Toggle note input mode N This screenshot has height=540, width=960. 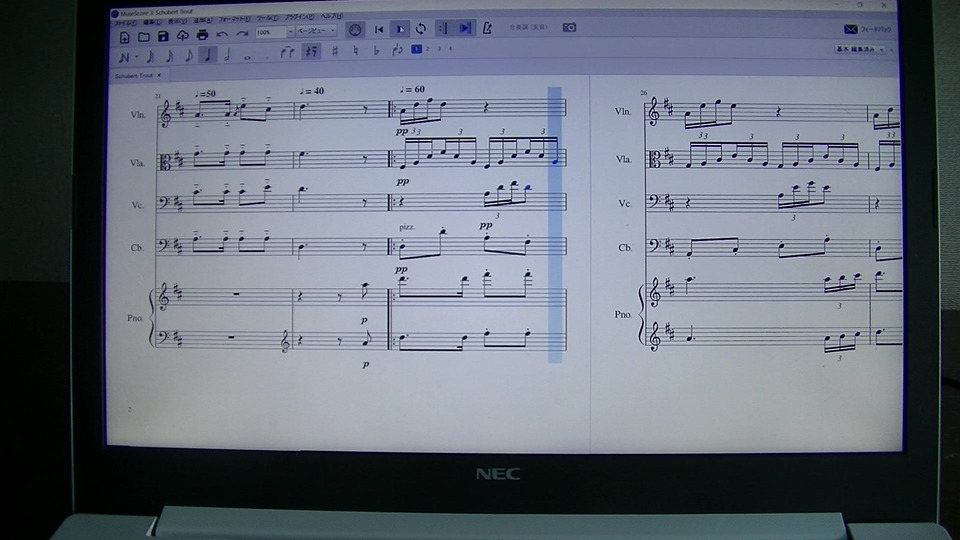click(x=124, y=58)
